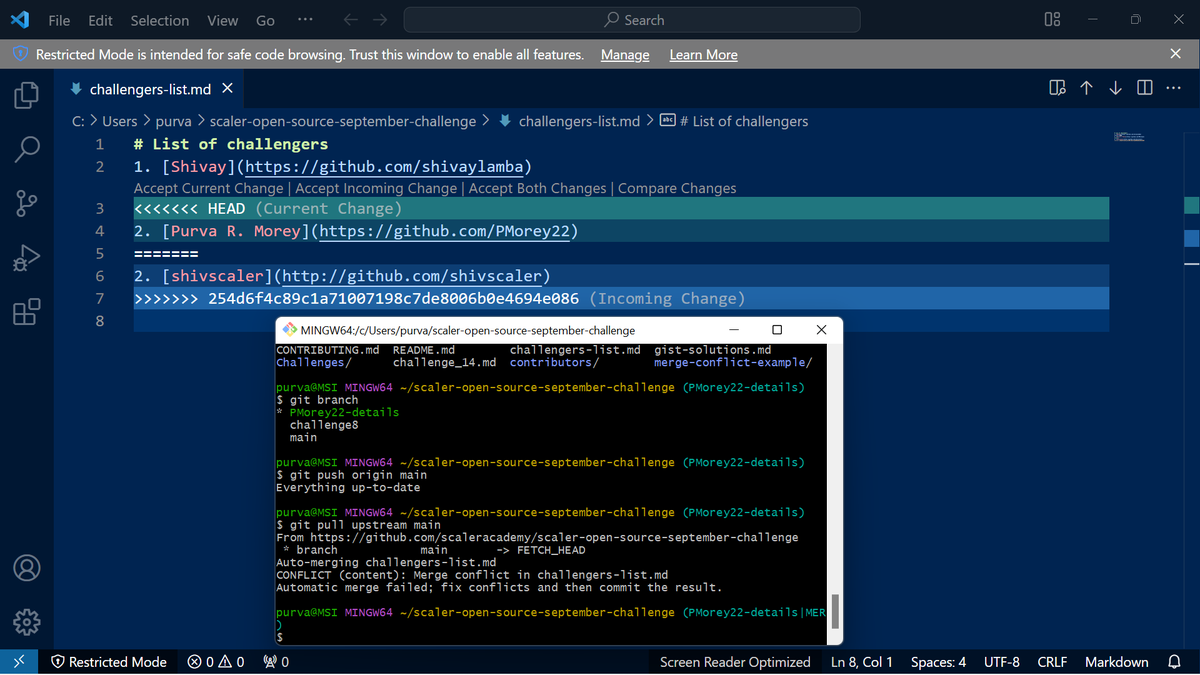This screenshot has width=1200, height=675.
Task: Select the challengers-list.md editor tab
Action: click(150, 87)
